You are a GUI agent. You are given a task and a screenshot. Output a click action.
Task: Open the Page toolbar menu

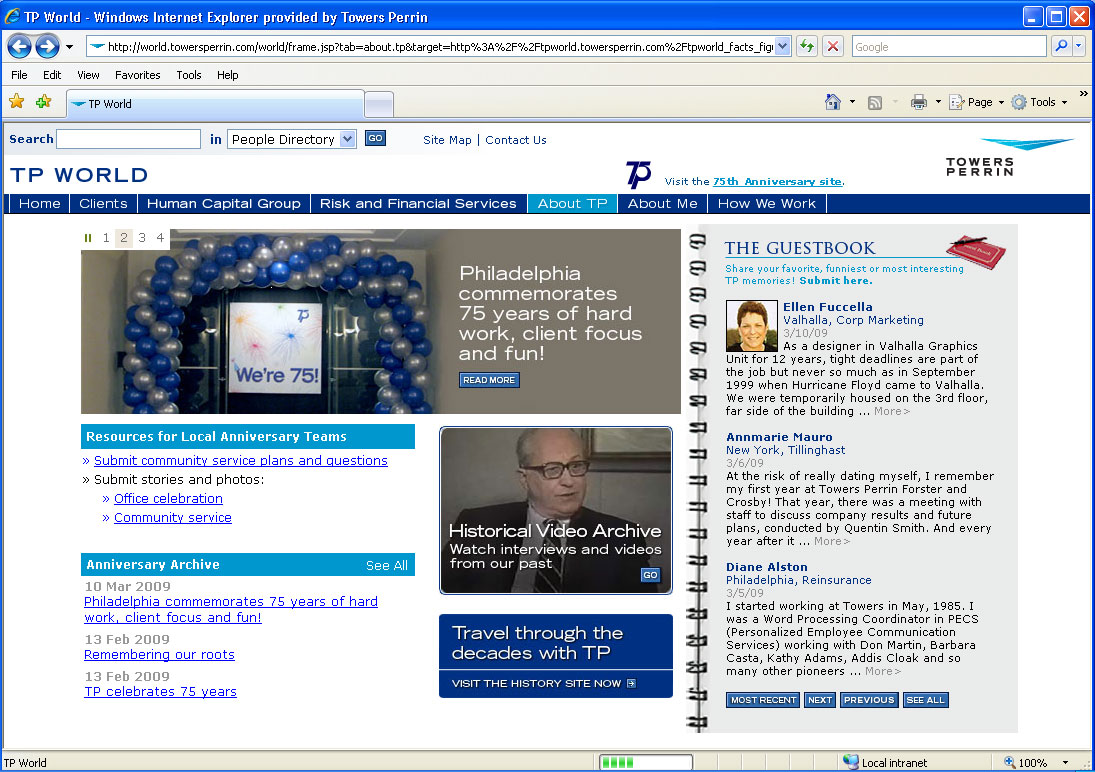click(976, 102)
